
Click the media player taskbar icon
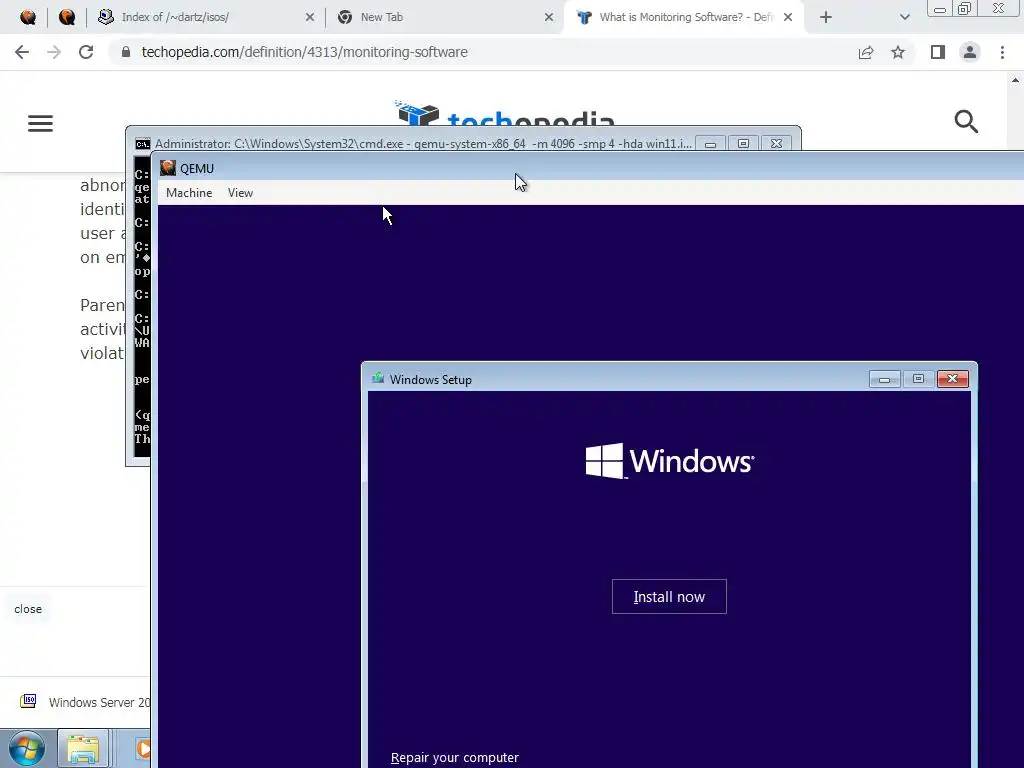point(142,748)
